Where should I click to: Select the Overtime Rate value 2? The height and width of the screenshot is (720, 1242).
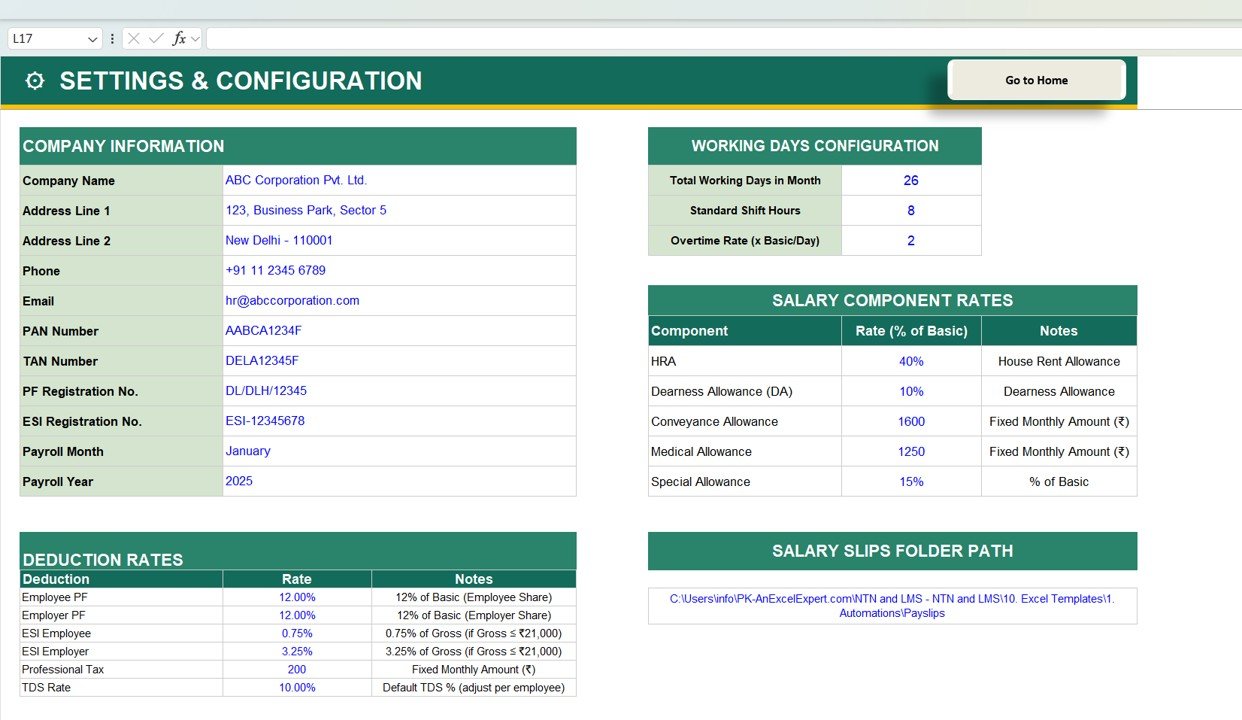[910, 240]
